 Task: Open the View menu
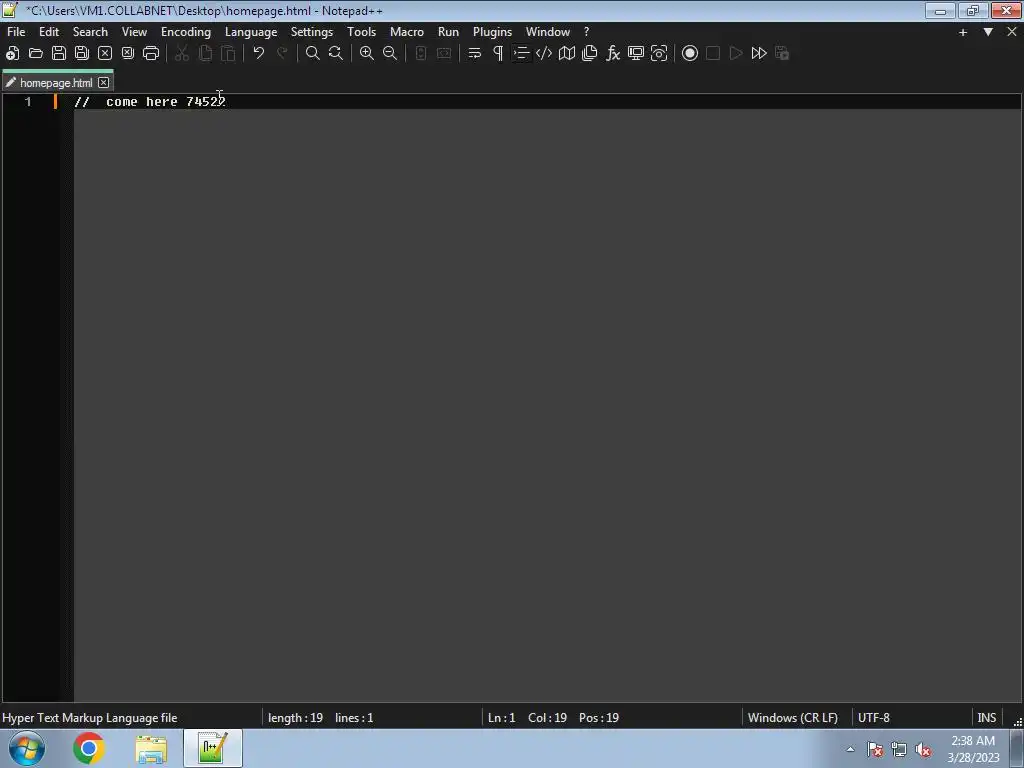135,32
